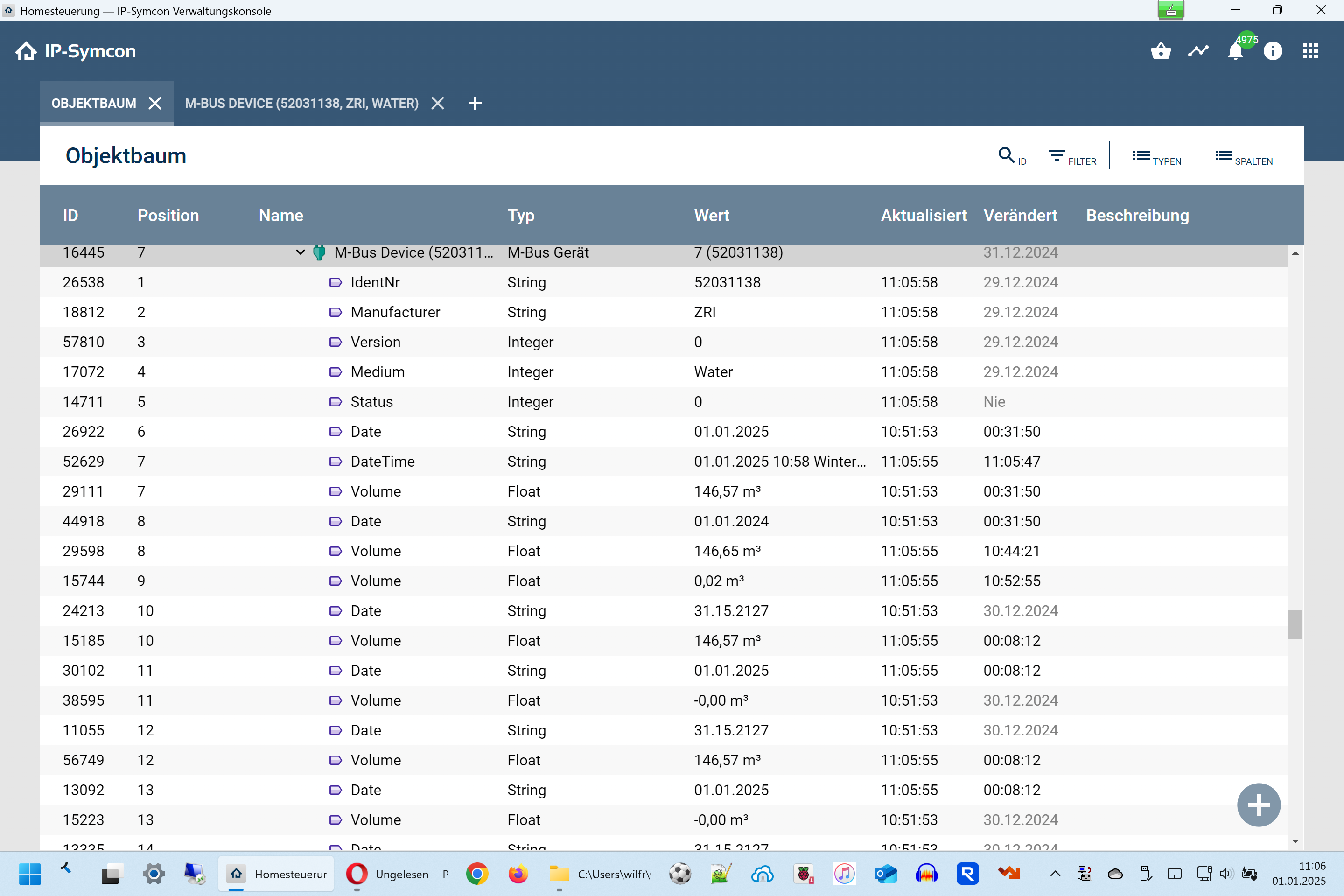1344x896 pixels.
Task: Open the iTunes music icon in taskbar
Action: point(844,874)
